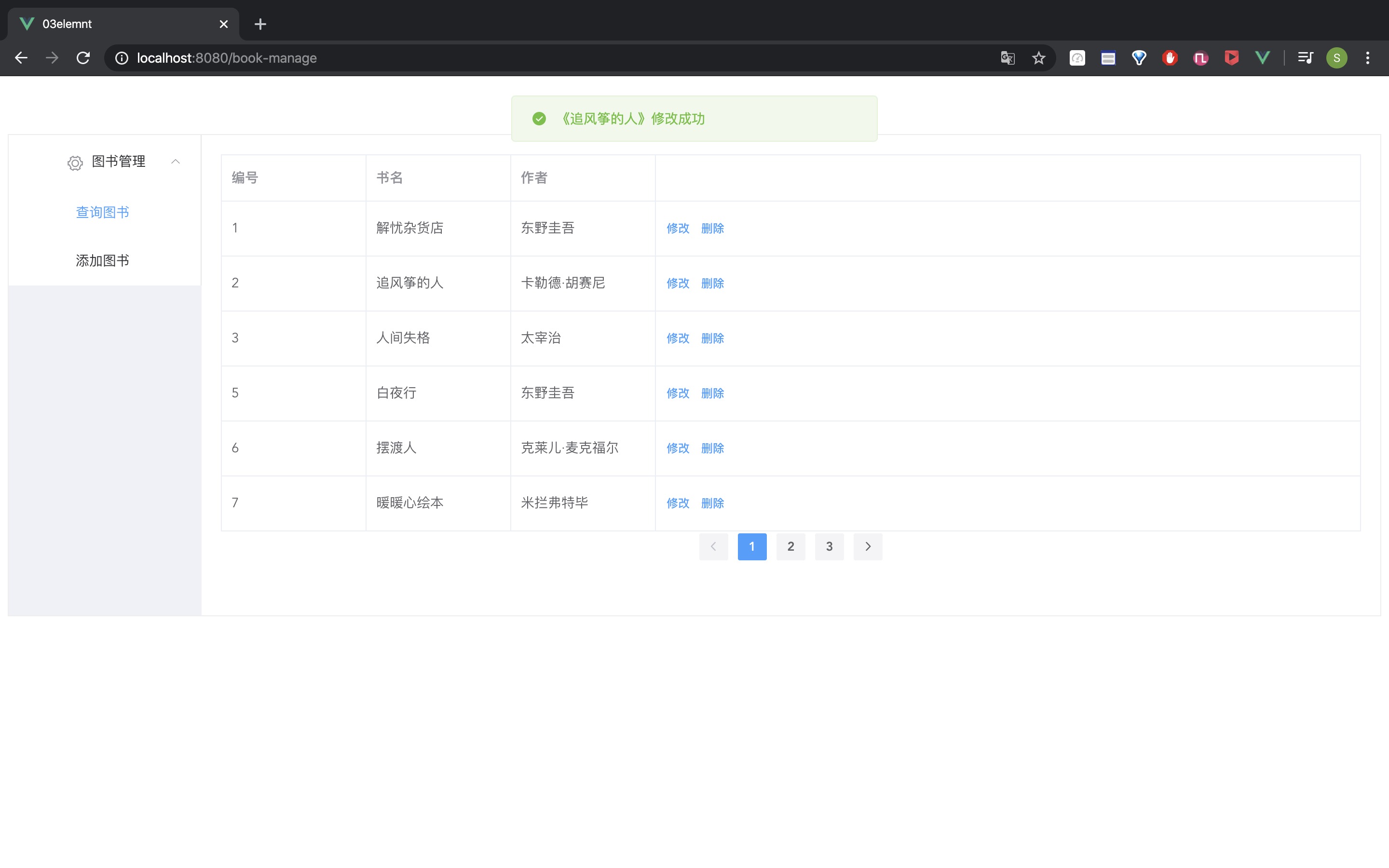Go to next page with right chevron
This screenshot has height=868, width=1389.
pos(868,546)
